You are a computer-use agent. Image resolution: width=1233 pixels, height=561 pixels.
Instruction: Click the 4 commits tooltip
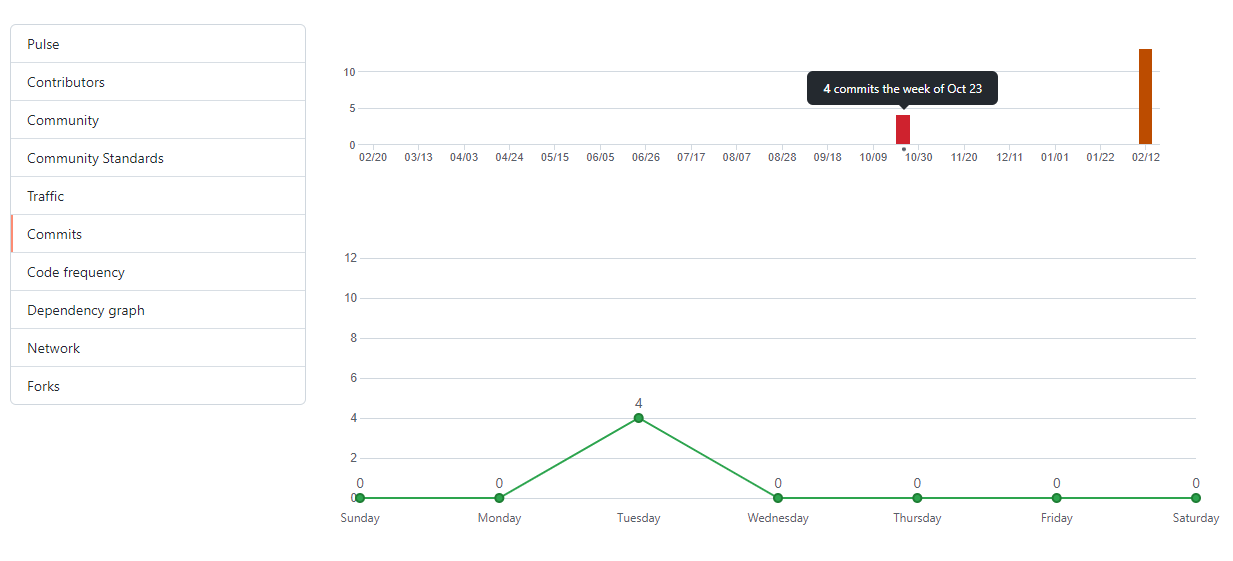tap(903, 89)
